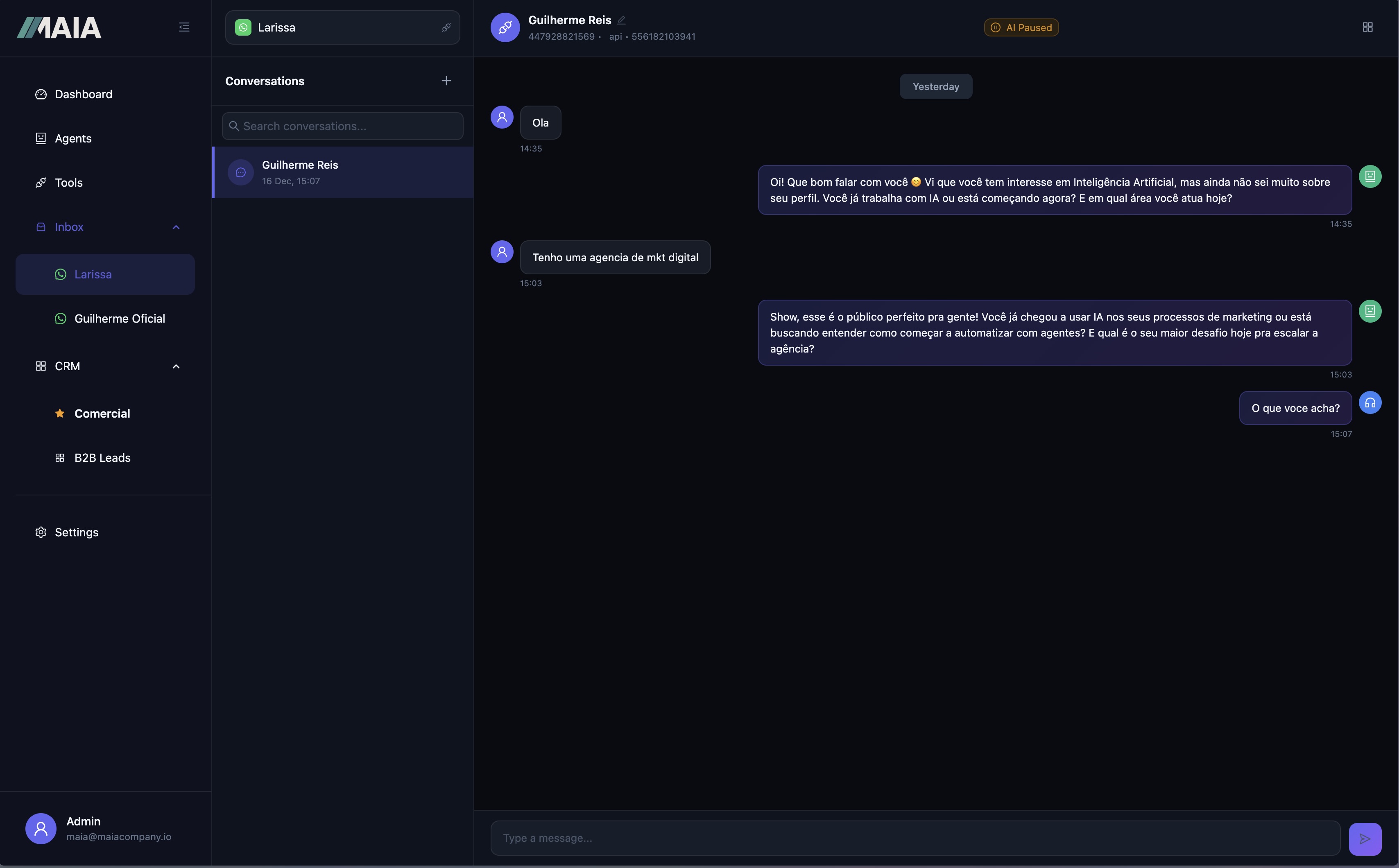The height and width of the screenshot is (868, 1399).
Task: Click the send message arrow button
Action: [x=1365, y=839]
